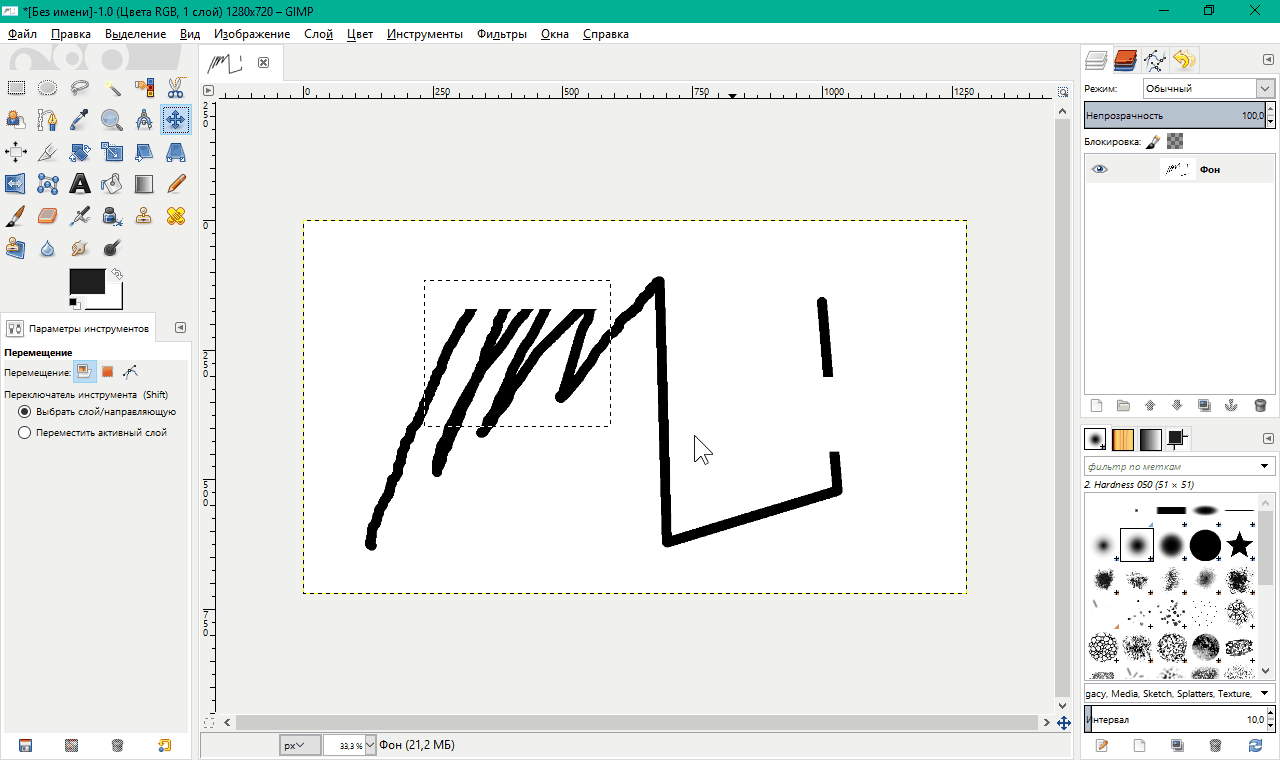Select 'Выбрать слой/направляющую' radio option

click(25, 411)
